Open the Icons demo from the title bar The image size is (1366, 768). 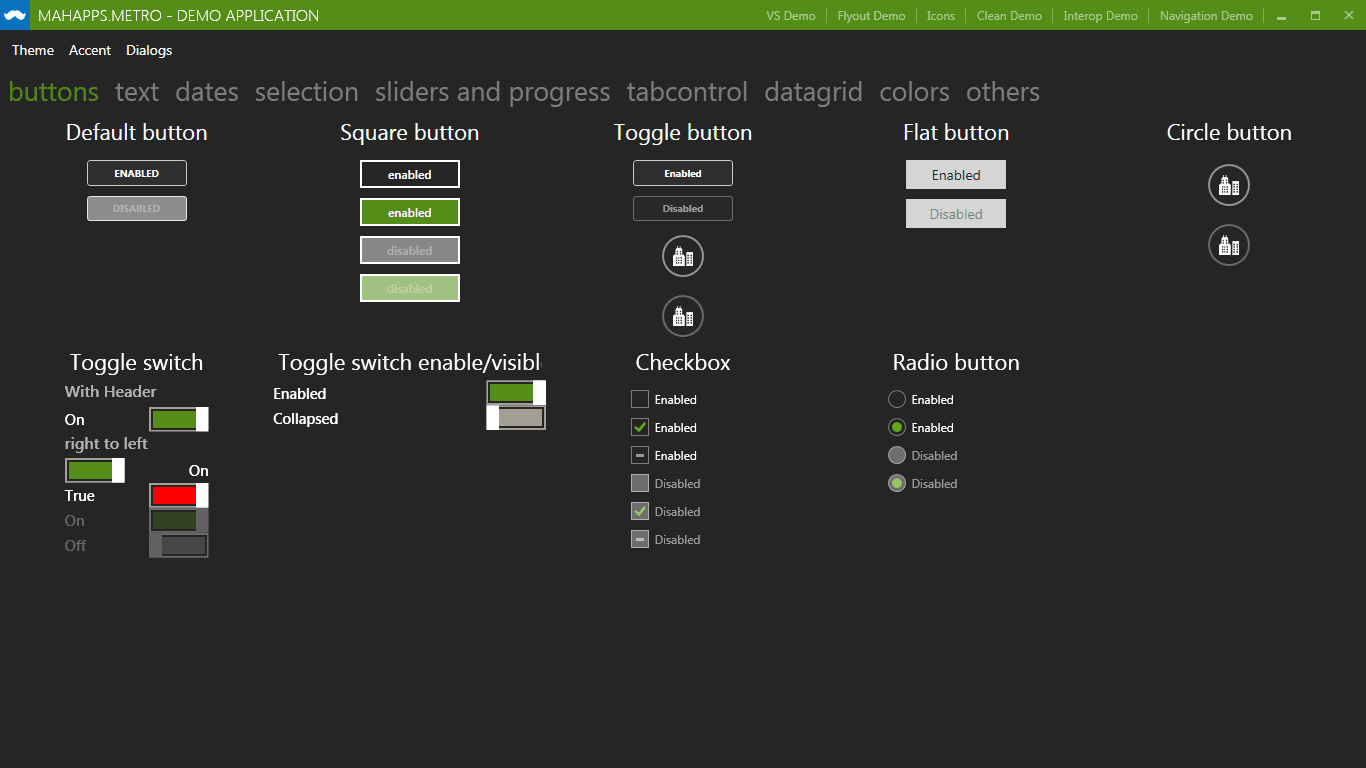[940, 15]
